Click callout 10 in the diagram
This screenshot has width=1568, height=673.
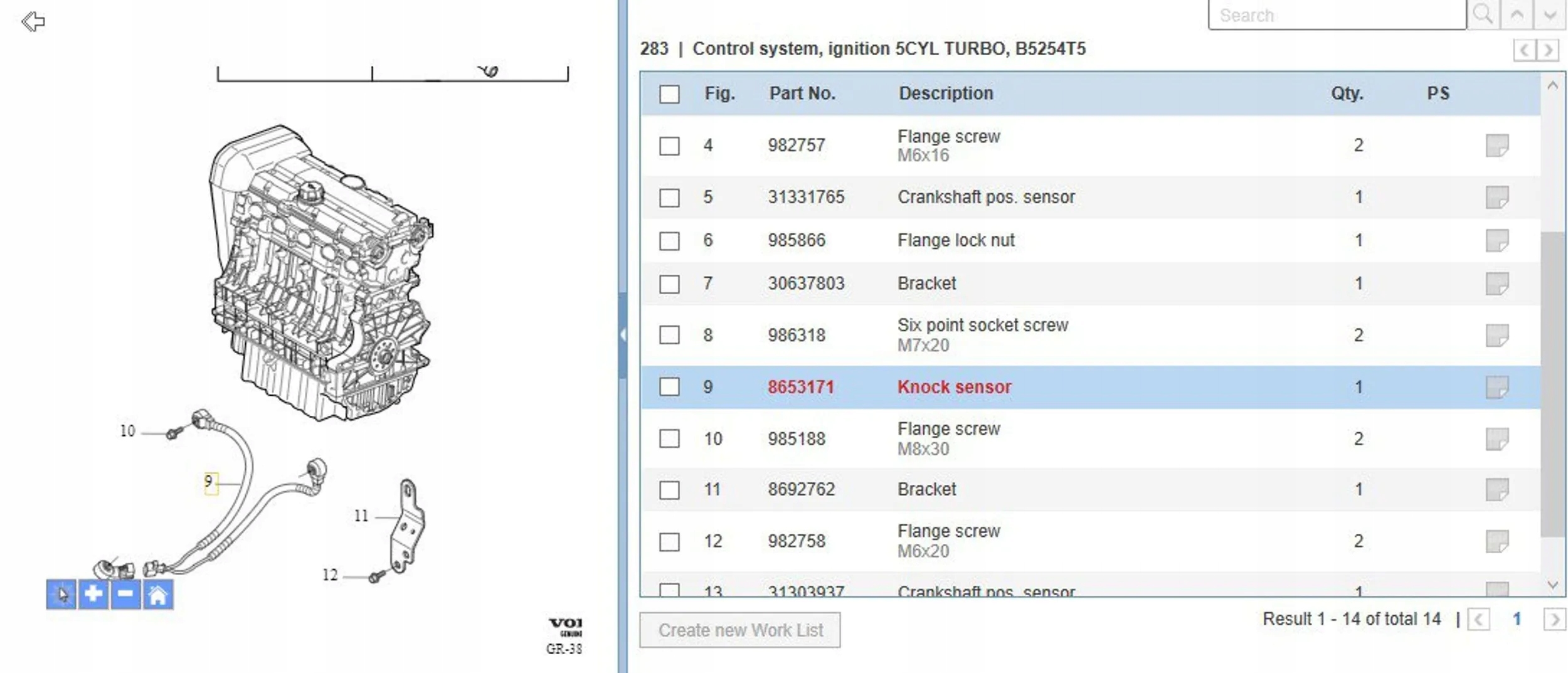pos(127,431)
